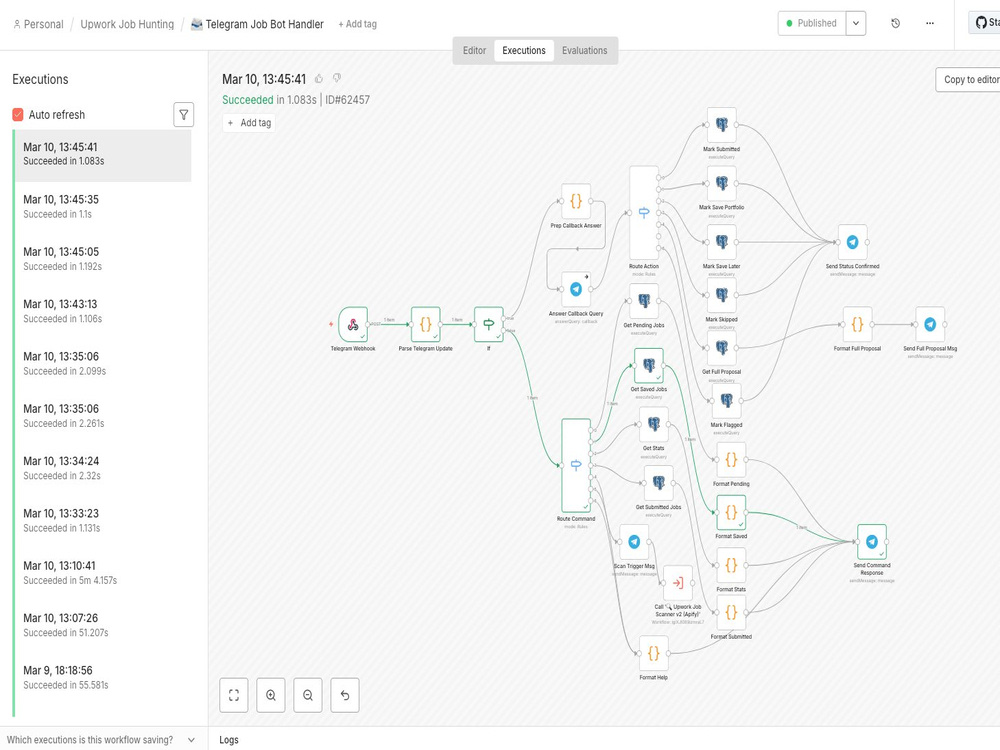This screenshot has width=1000, height=750.
Task: Click the GitHub Star button
Action: (985, 23)
